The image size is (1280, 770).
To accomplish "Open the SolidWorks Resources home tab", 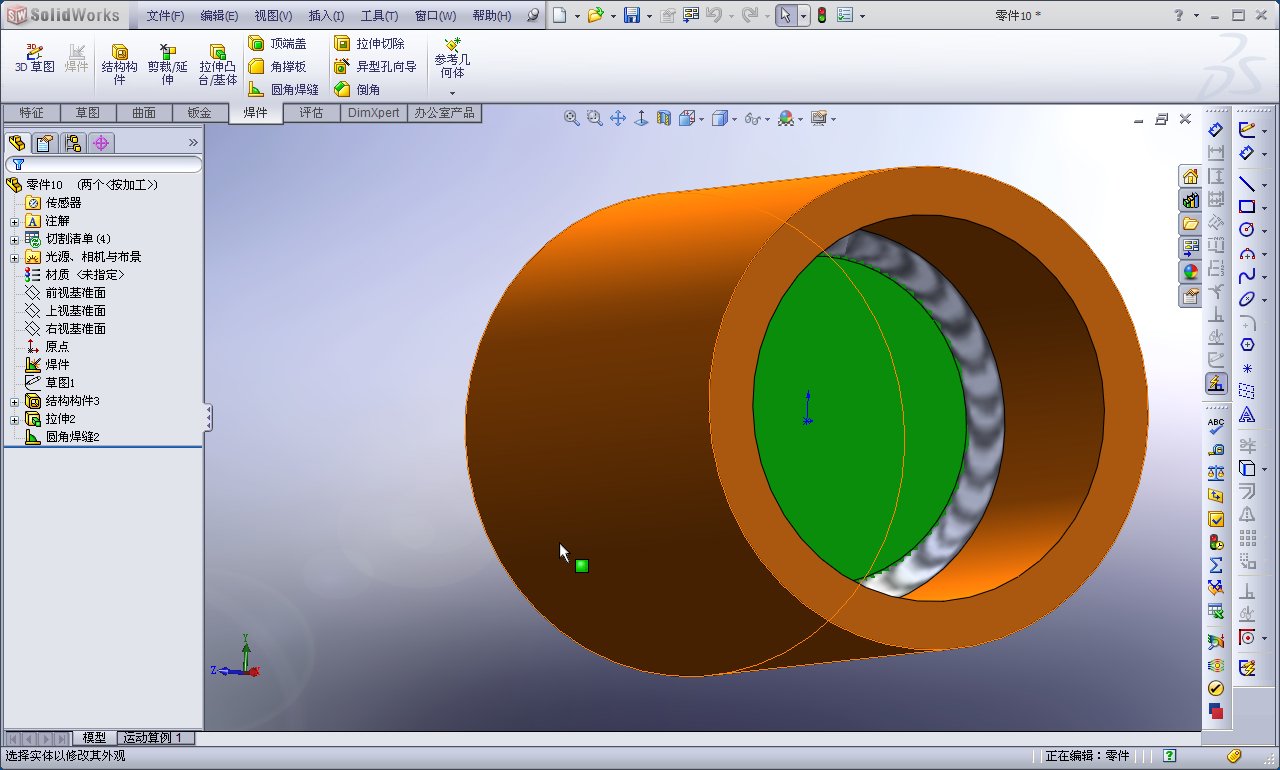I will [x=1190, y=176].
